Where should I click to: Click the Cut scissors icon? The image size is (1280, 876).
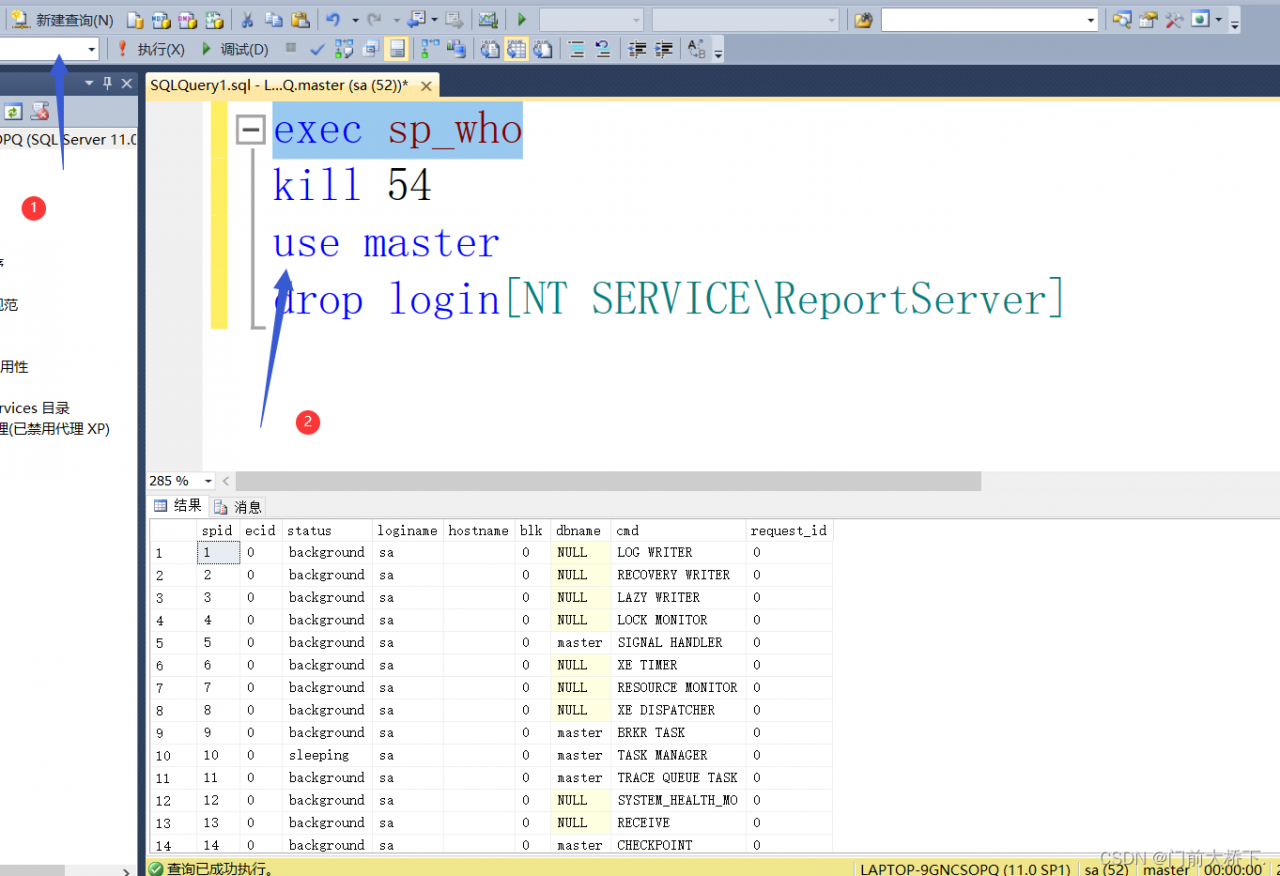click(x=247, y=20)
